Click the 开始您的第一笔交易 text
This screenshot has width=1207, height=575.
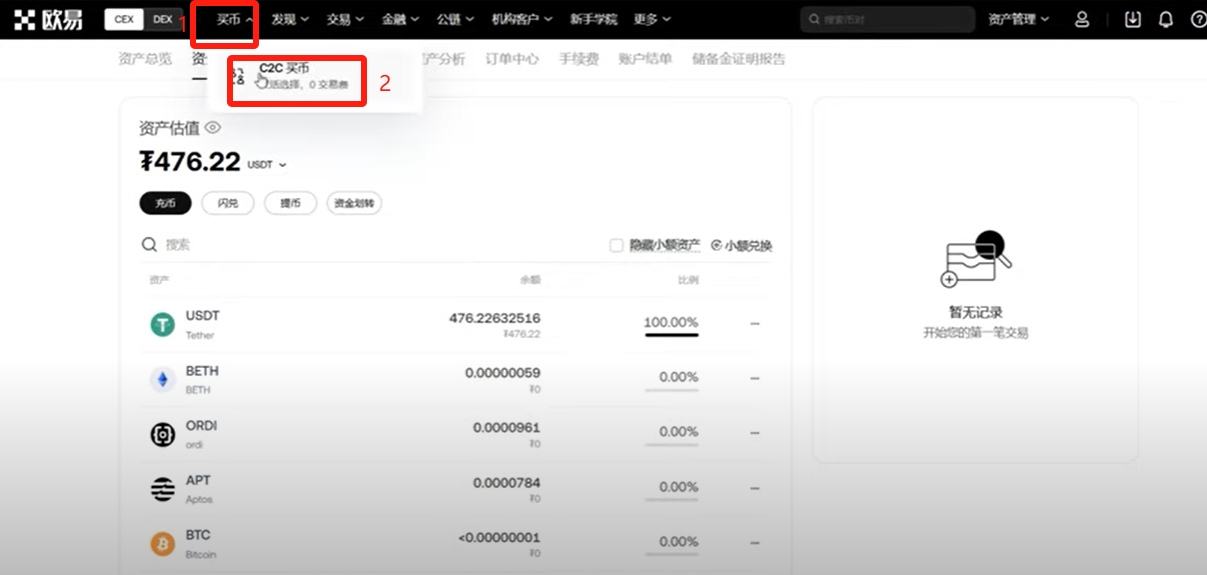pyautogui.click(x=975, y=333)
